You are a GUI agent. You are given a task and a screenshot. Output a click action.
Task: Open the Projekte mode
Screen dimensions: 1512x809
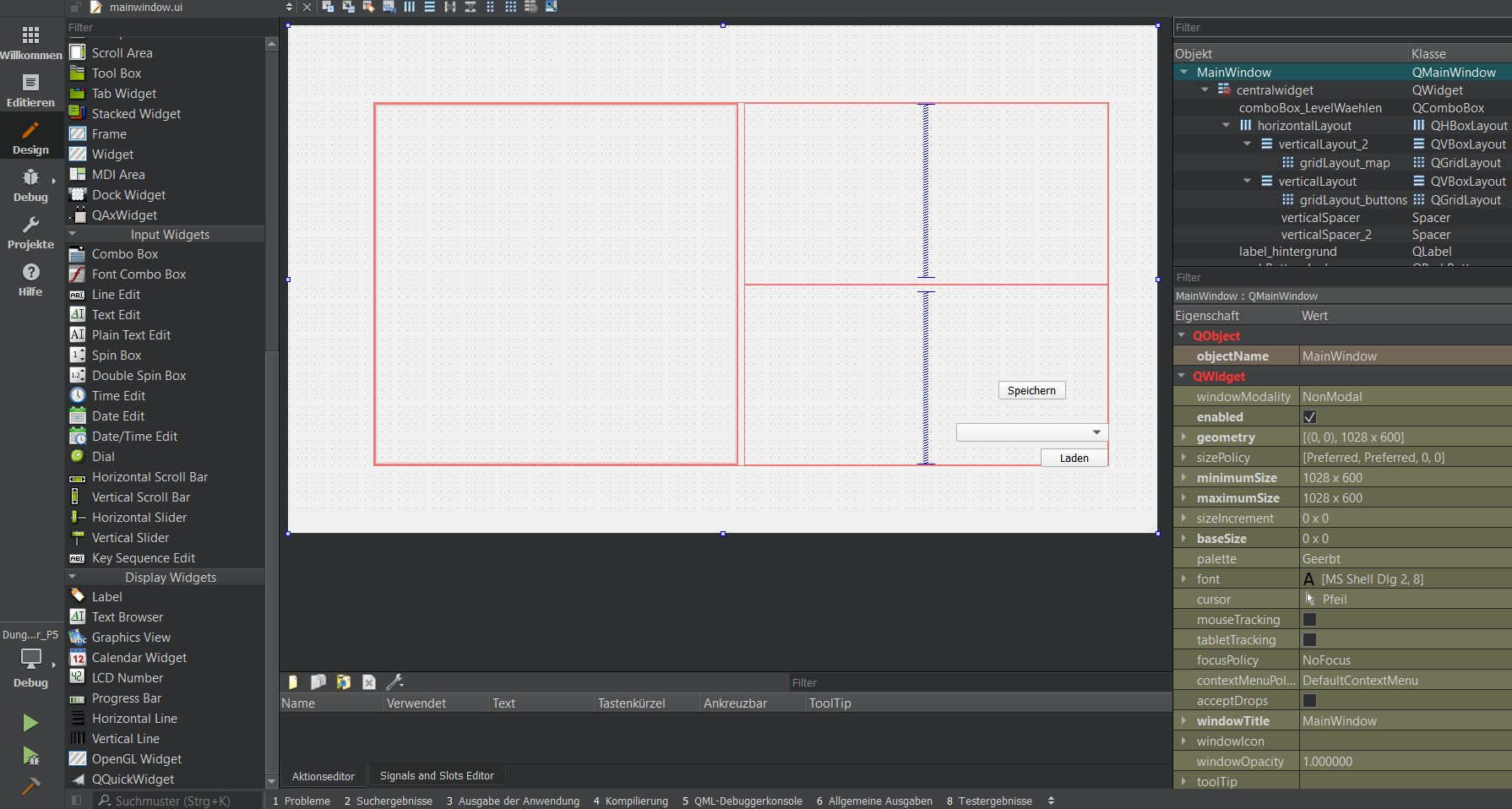click(x=31, y=231)
